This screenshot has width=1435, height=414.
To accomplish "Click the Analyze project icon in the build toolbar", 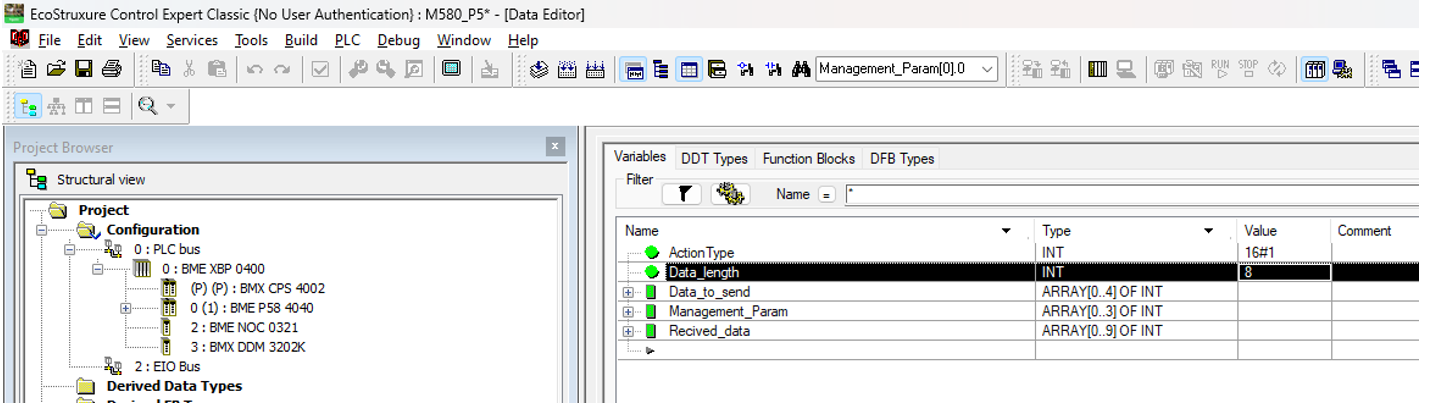I will [x=539, y=69].
